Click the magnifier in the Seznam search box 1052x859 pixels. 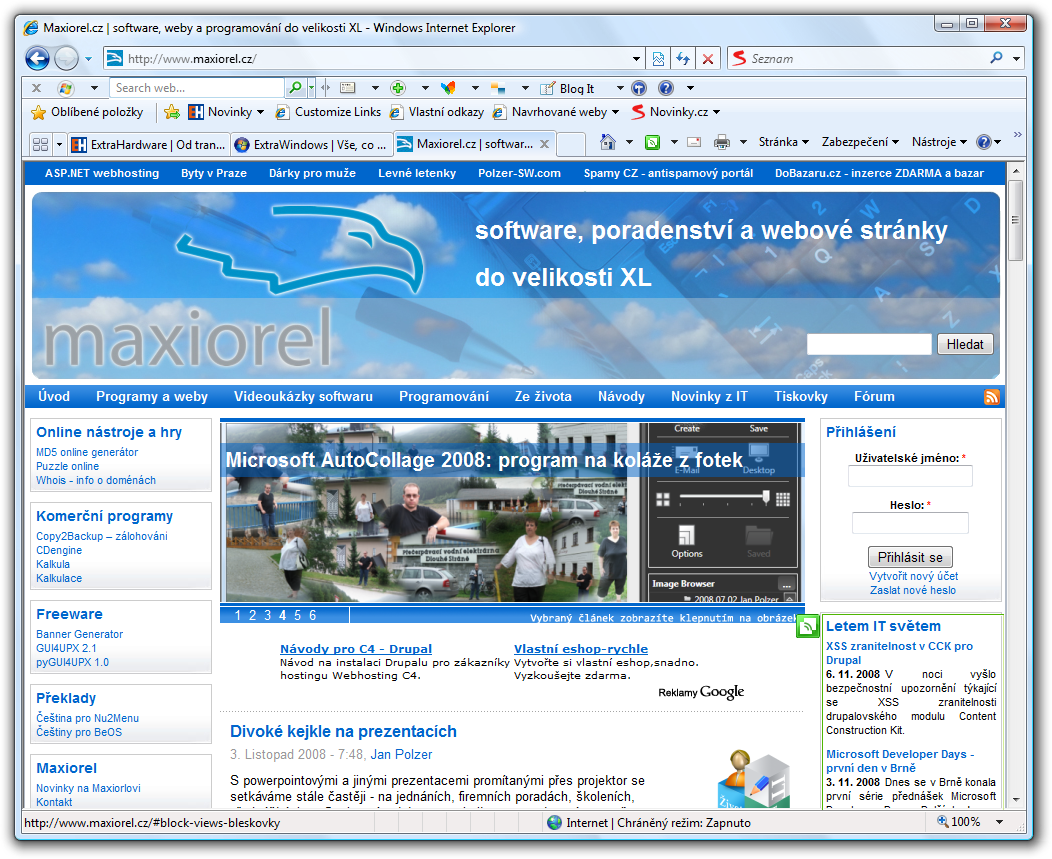point(996,58)
